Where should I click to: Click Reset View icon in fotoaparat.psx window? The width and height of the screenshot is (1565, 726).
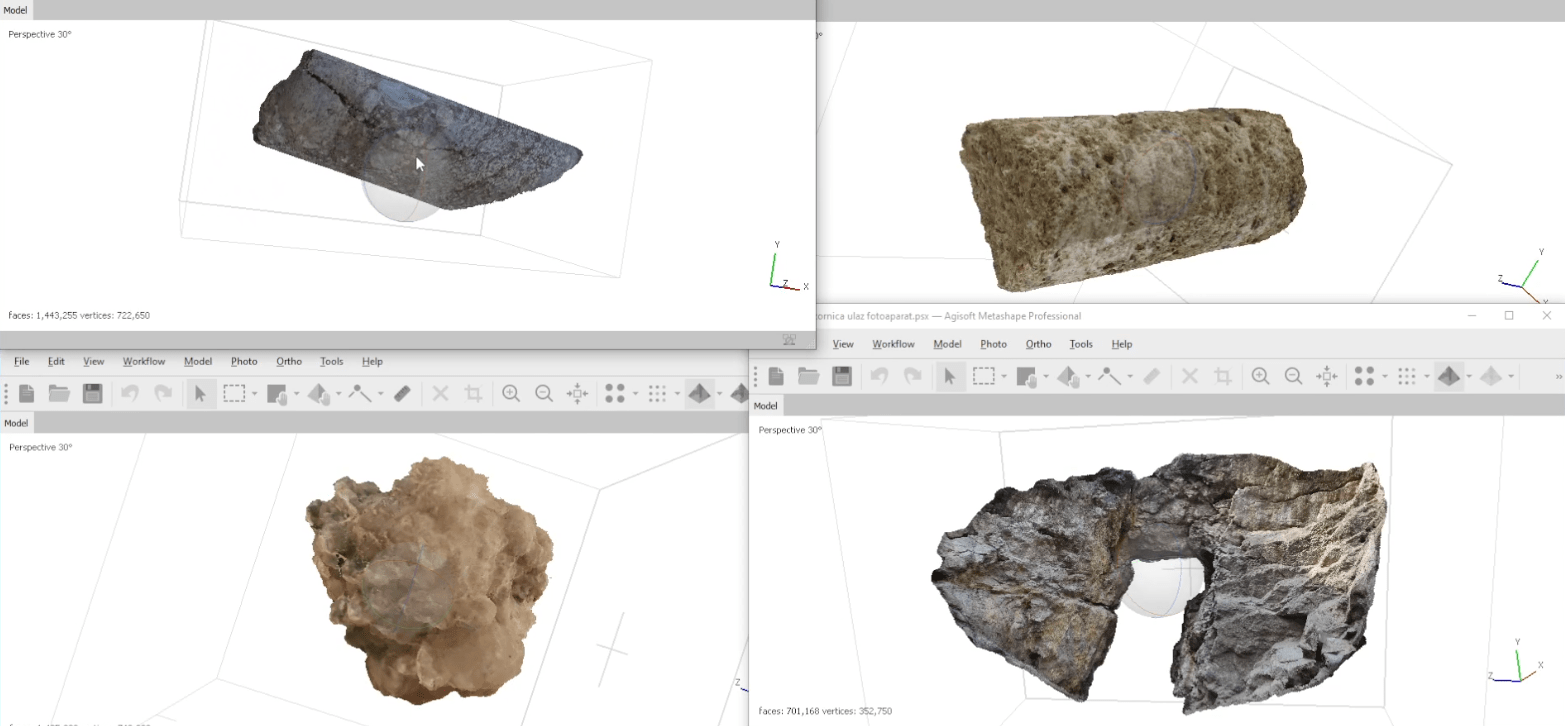tap(1326, 376)
